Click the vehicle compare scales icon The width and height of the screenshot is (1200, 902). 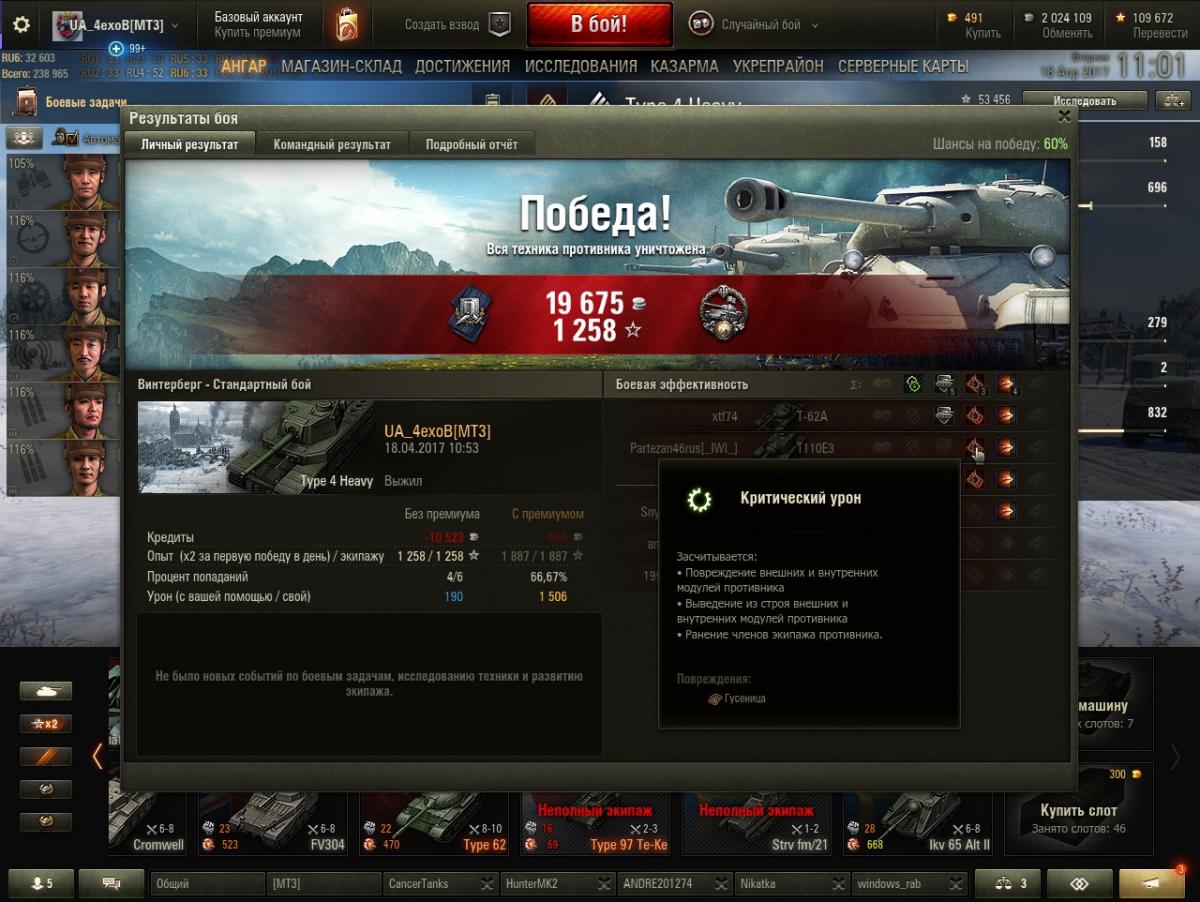tap(1170, 100)
